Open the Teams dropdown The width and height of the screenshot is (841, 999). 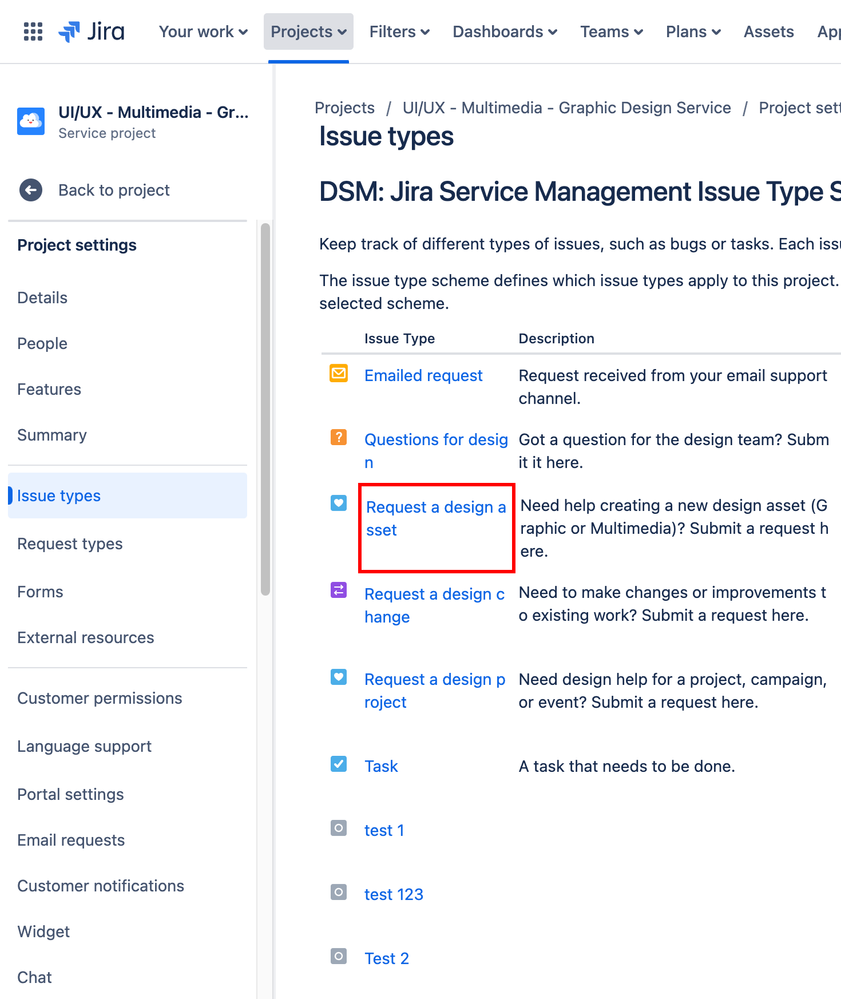[x=612, y=31]
